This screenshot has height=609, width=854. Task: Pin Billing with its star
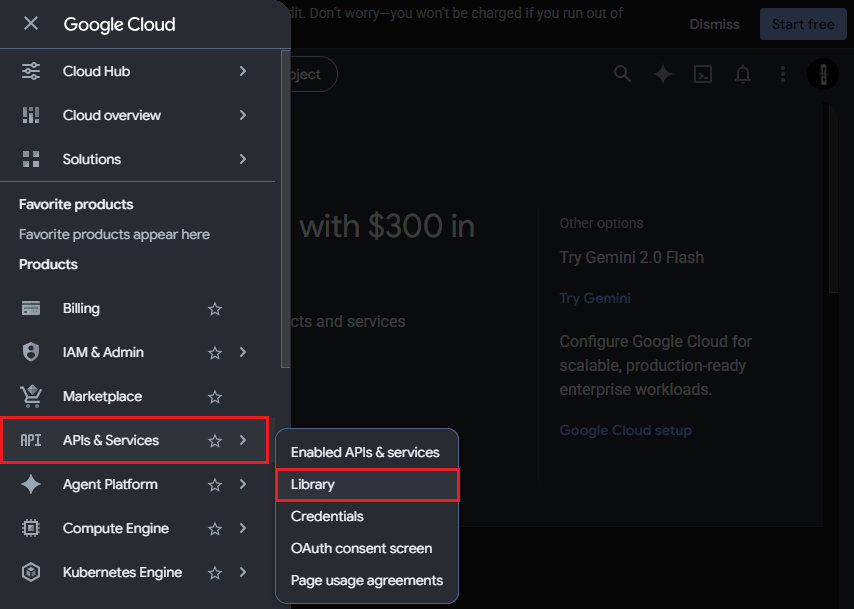[x=215, y=309]
